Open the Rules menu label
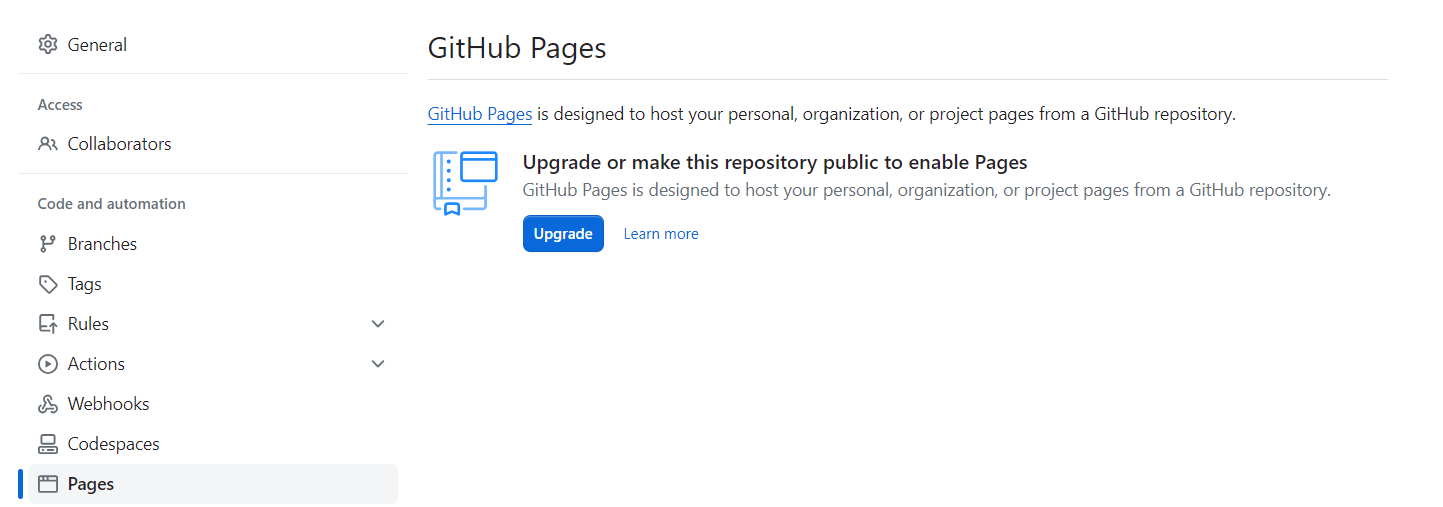 88,324
